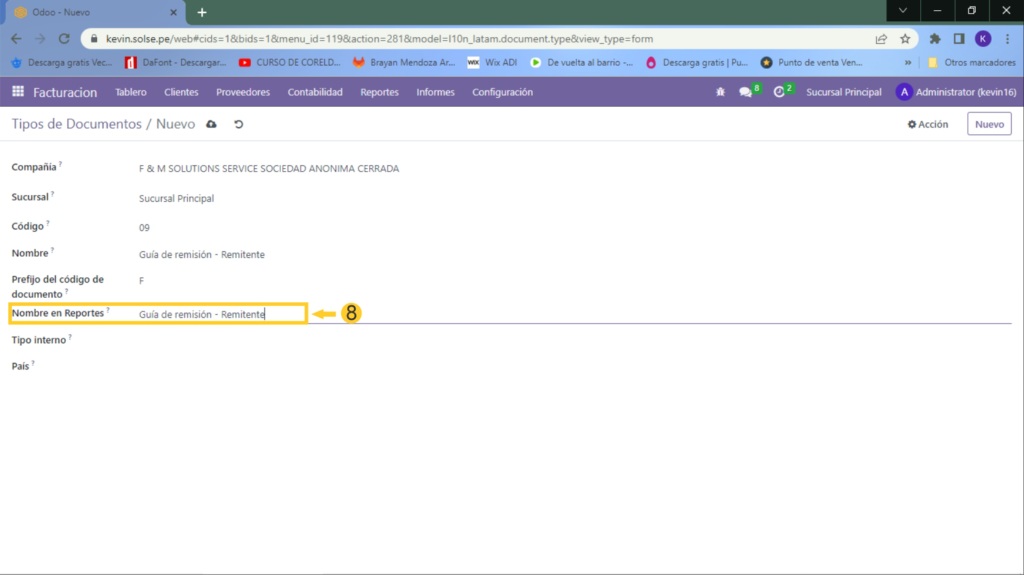
Task: Click the Nuevo button
Action: coord(988,124)
